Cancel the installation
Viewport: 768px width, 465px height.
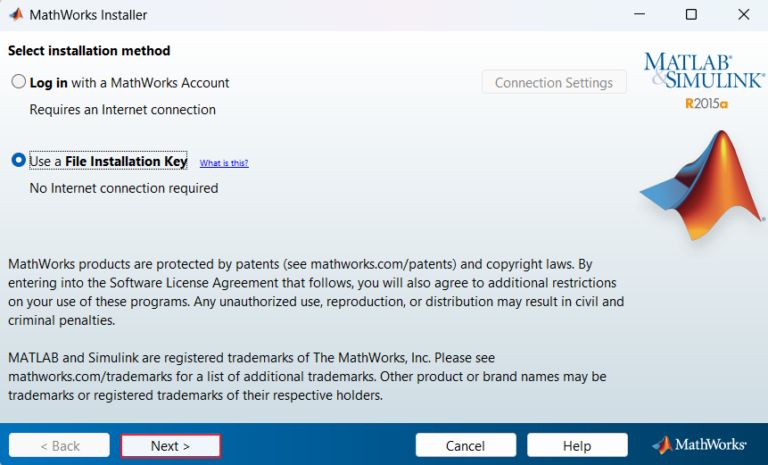pyautogui.click(x=465, y=445)
